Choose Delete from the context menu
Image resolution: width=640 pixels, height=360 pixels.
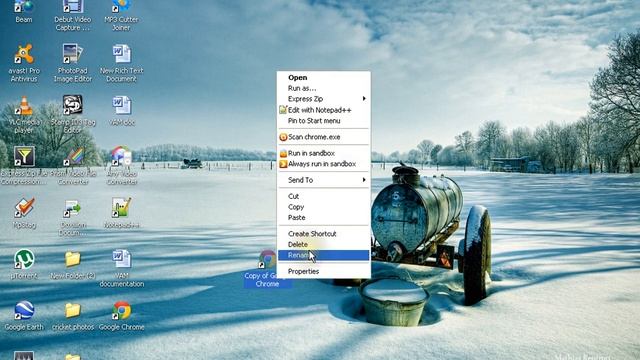click(x=324, y=244)
